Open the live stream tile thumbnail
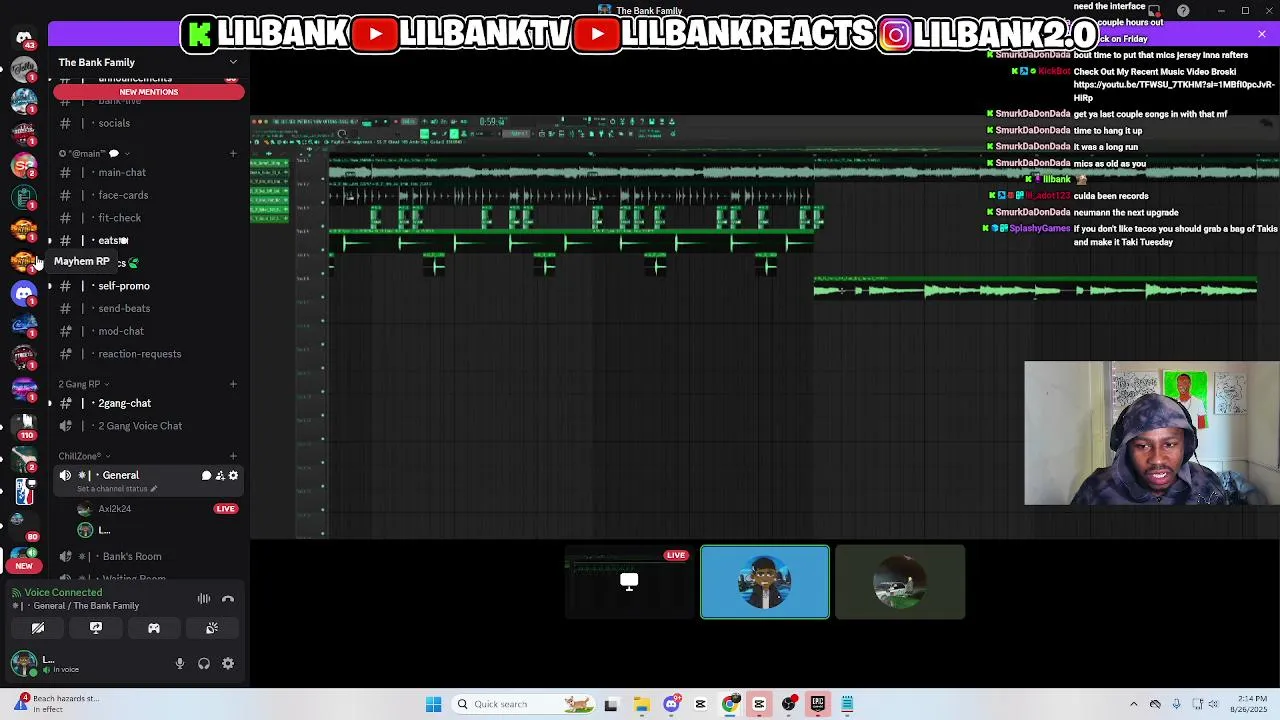The image size is (1280, 720). (629, 582)
